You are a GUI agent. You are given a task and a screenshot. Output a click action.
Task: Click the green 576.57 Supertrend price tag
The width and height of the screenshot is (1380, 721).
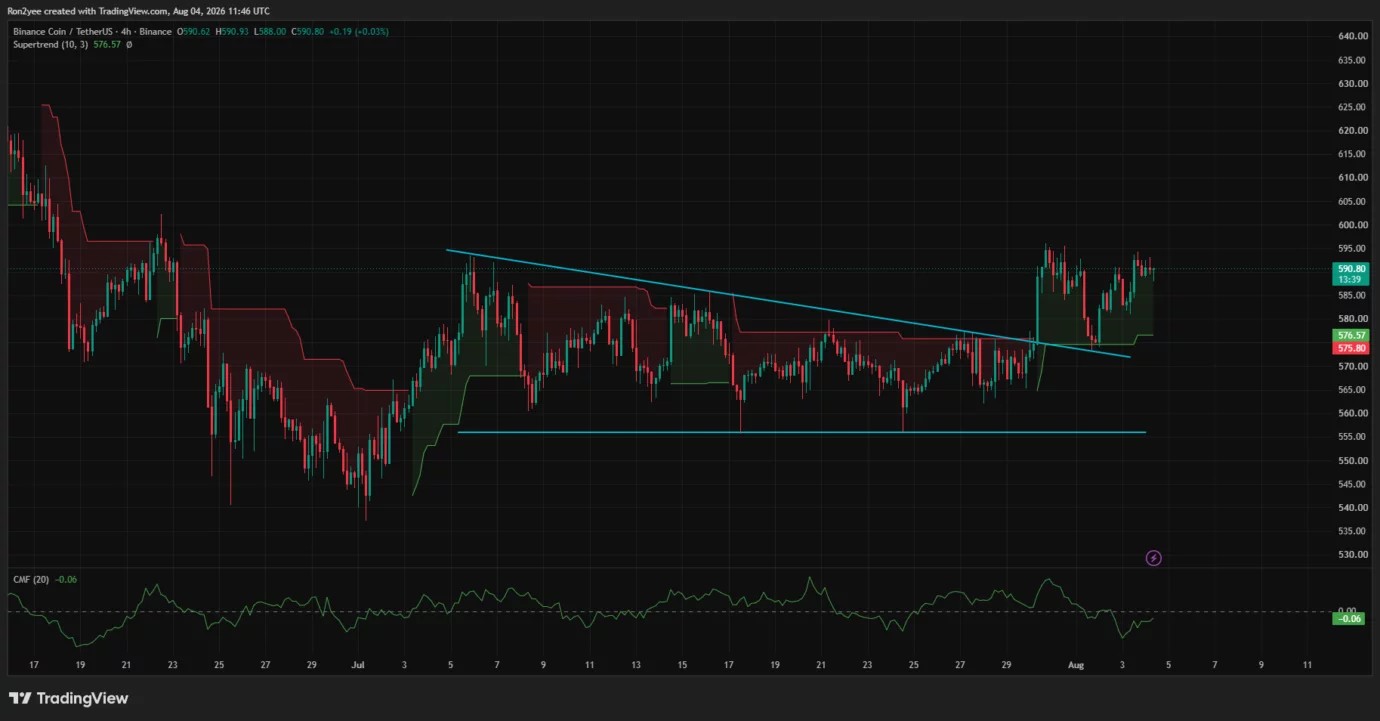tap(1352, 335)
